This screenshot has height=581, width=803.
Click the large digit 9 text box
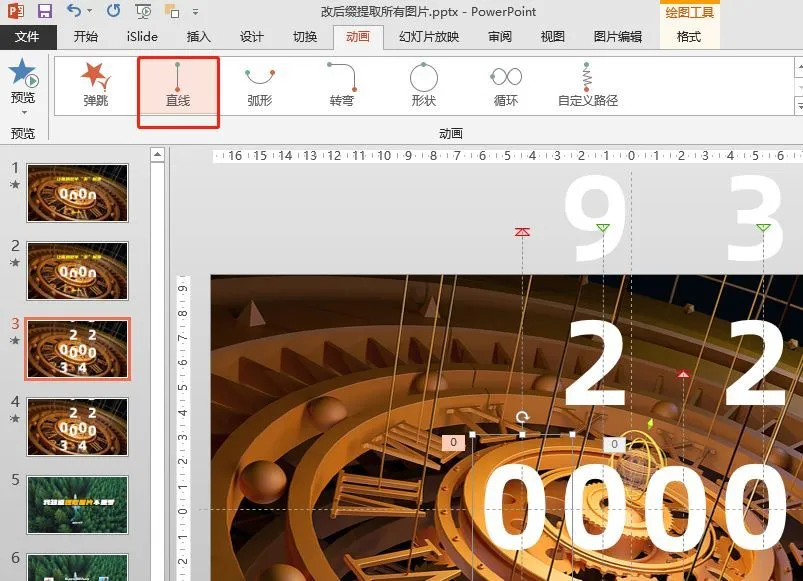click(595, 217)
